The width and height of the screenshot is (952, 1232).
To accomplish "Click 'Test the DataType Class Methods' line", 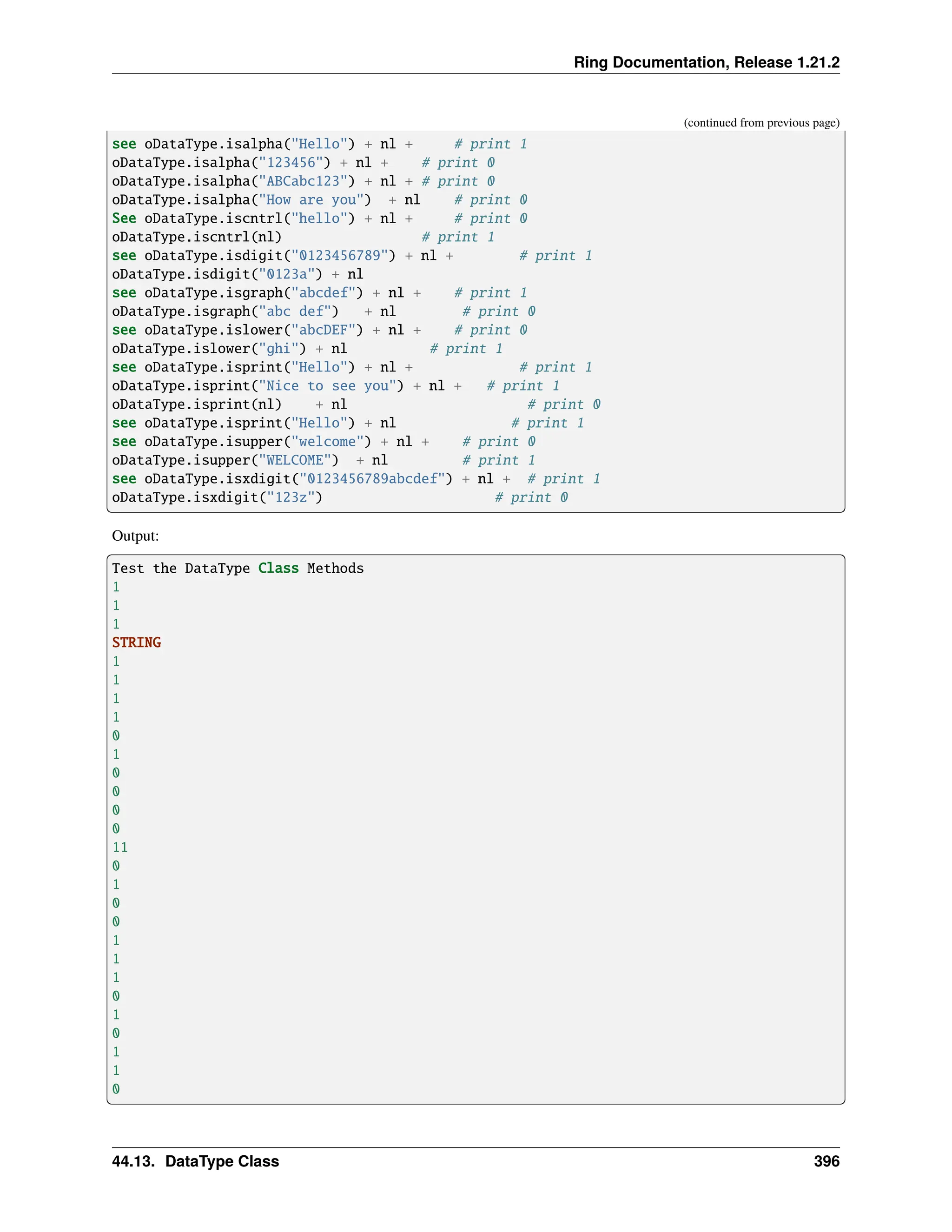I will pos(238,569).
